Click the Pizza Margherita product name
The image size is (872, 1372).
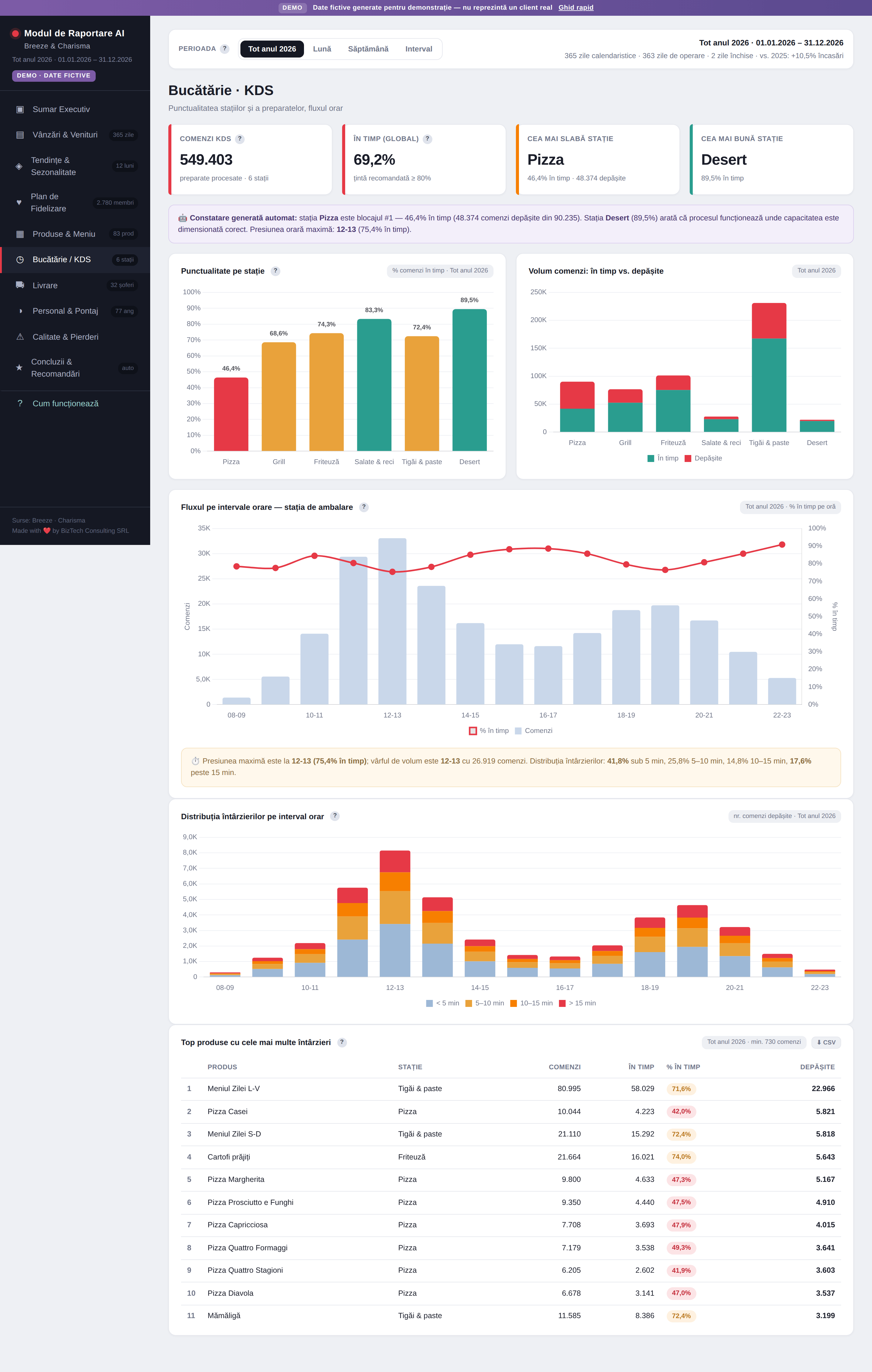(236, 1179)
